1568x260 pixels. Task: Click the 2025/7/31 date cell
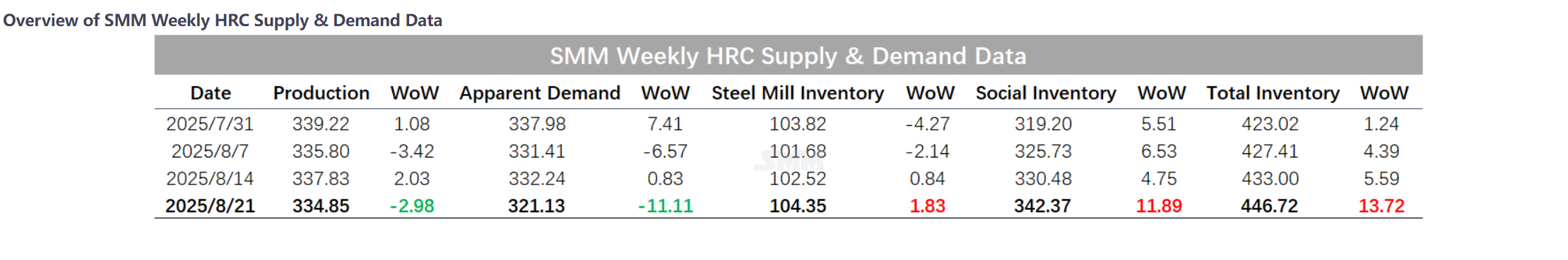[210, 124]
